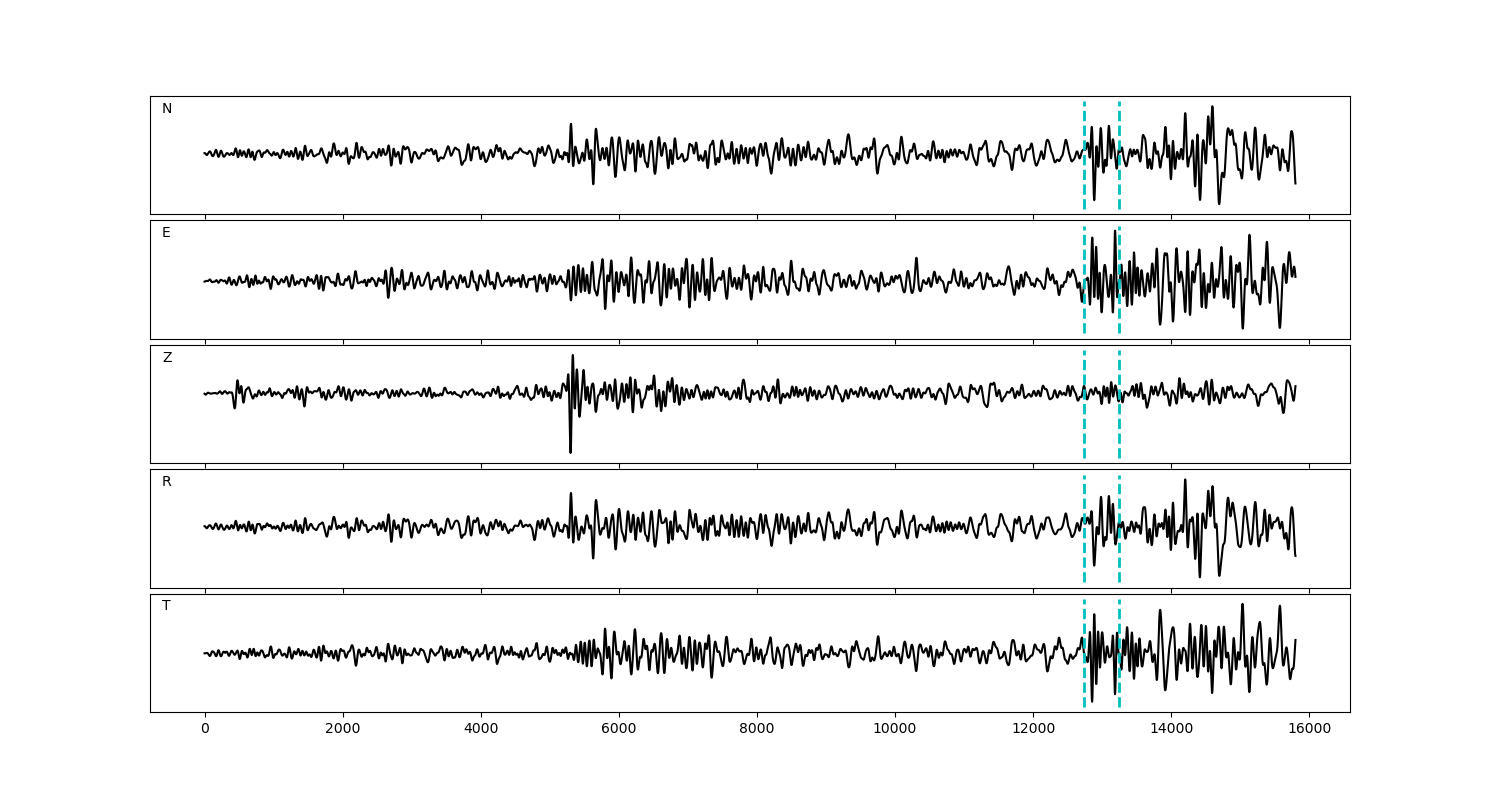Click the x-axis tick label 2000

(x=343, y=731)
